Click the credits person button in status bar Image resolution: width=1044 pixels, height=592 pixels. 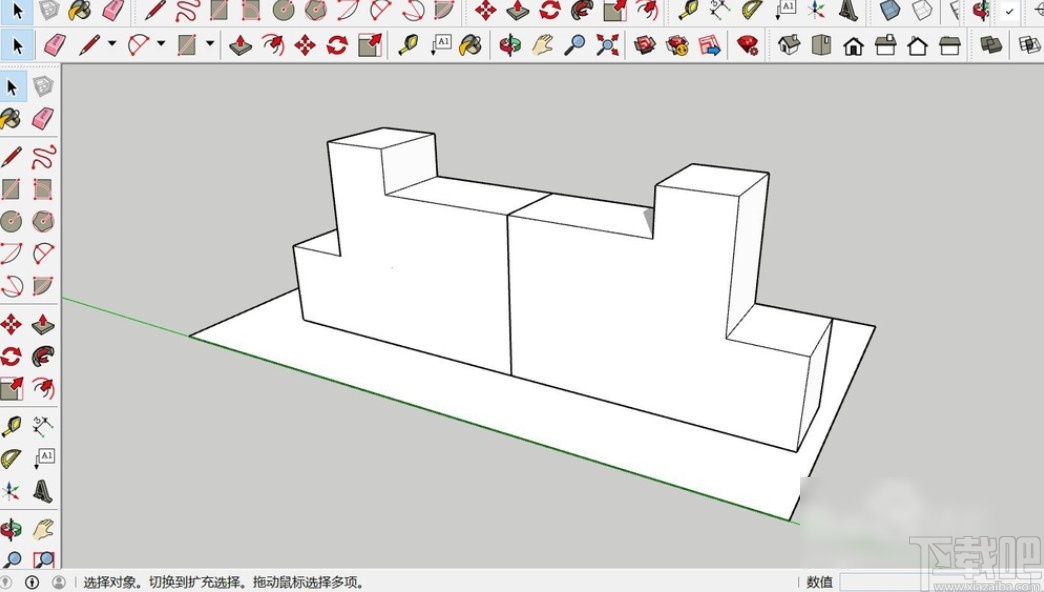click(58, 582)
